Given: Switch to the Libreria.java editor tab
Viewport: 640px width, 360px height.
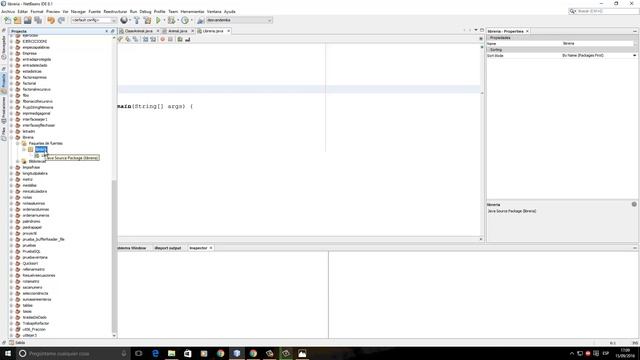Looking at the screenshot, I should pos(213,31).
